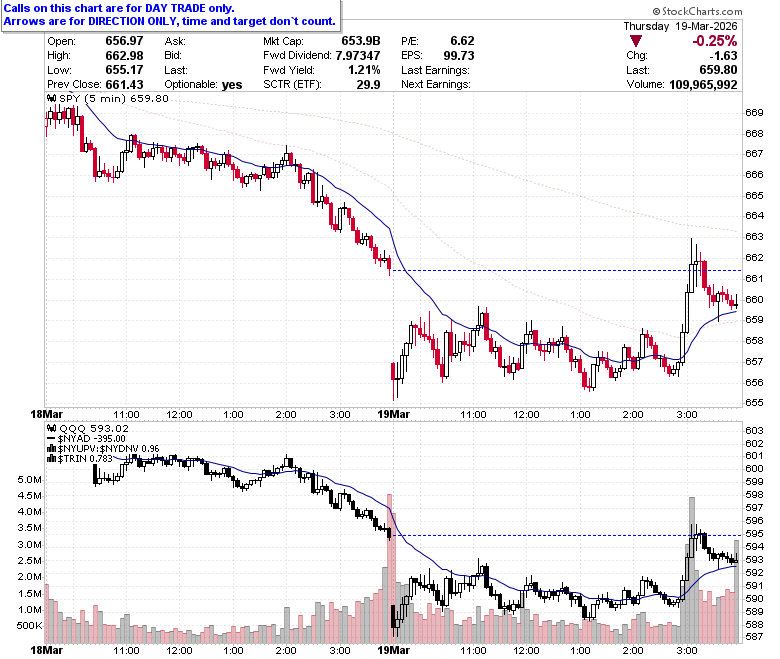Screen dimensions: 780x659
Task: Click the line icon beside $NYAD legend
Action: 51,439
